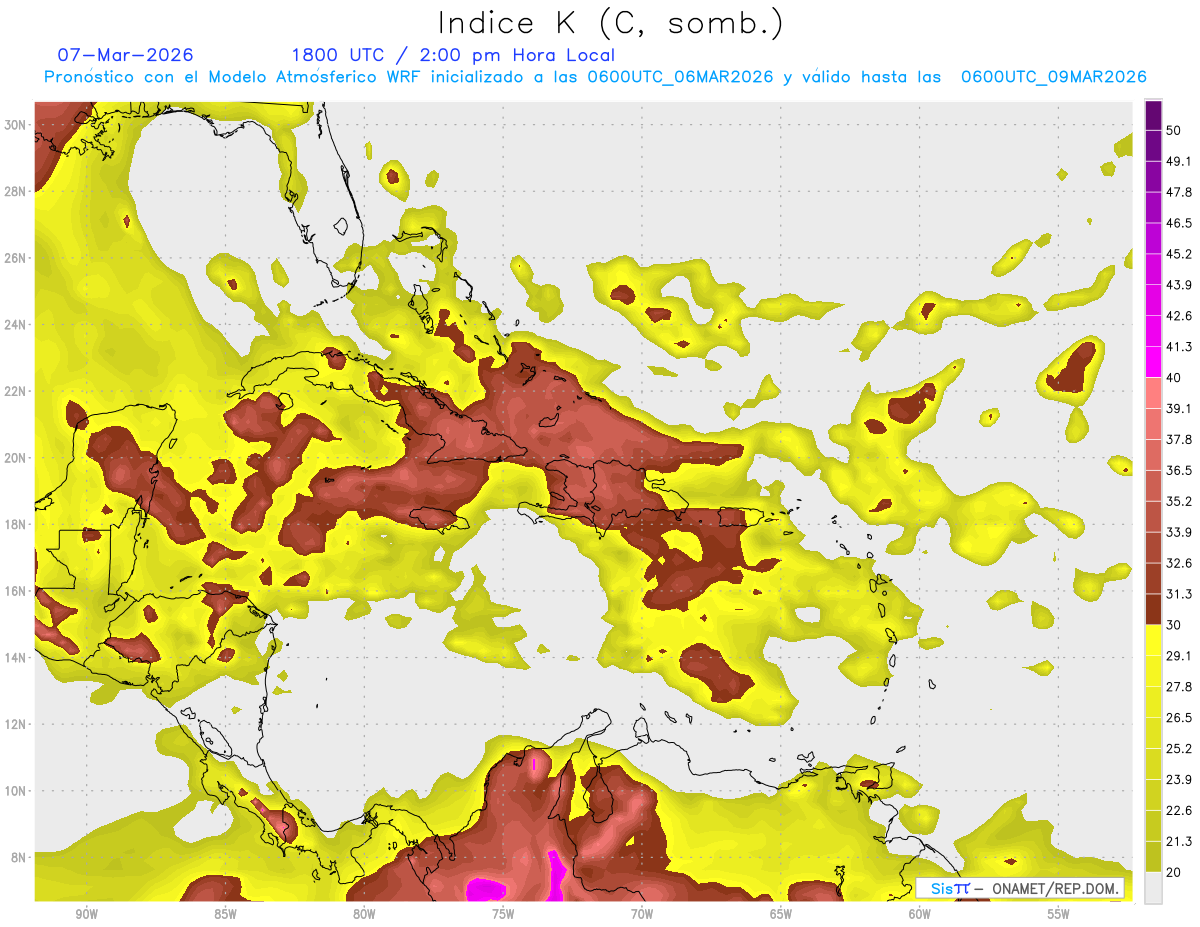Select the "07-Mar-2026" date text
The image size is (1200, 927).
126,55
